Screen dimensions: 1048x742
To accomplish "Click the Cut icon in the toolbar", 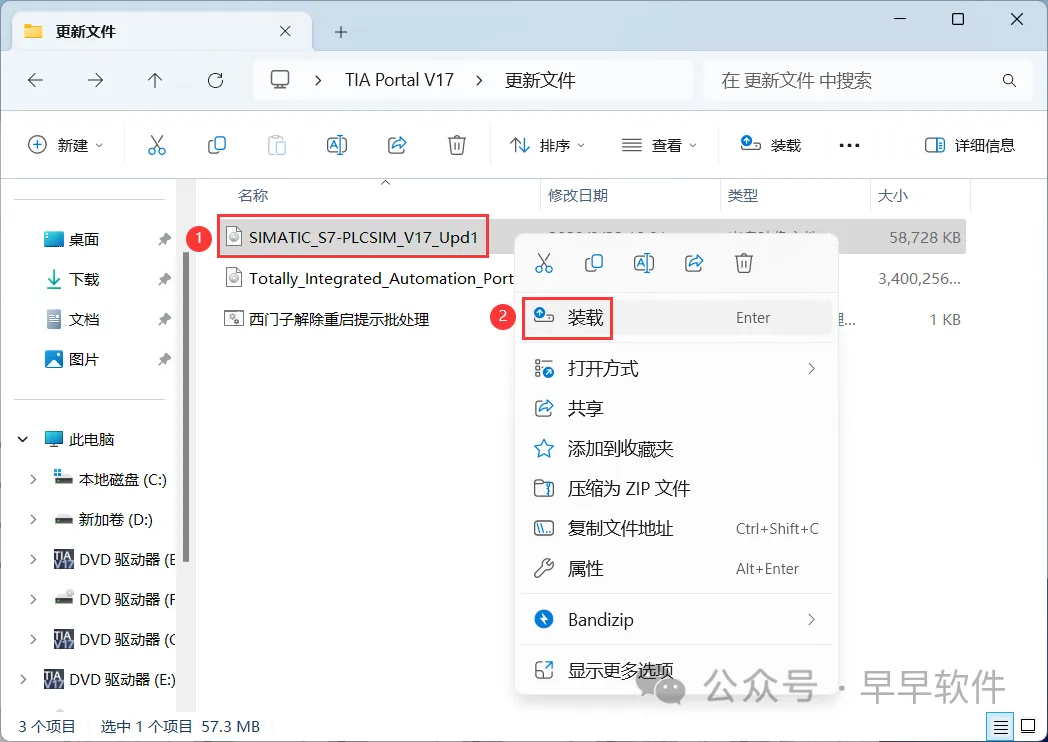I will [156, 145].
